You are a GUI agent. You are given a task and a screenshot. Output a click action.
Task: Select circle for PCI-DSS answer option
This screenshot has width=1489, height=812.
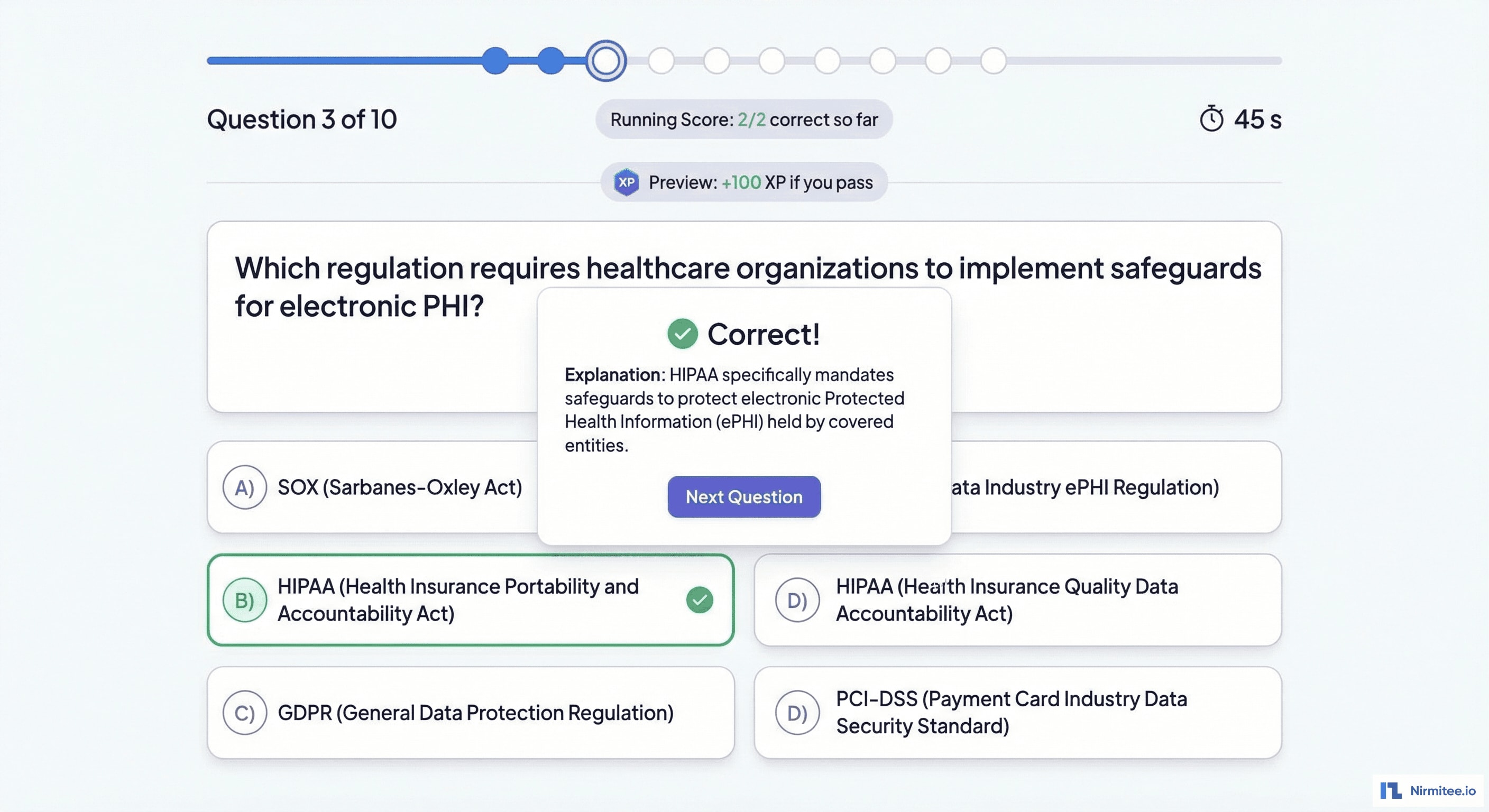(797, 713)
